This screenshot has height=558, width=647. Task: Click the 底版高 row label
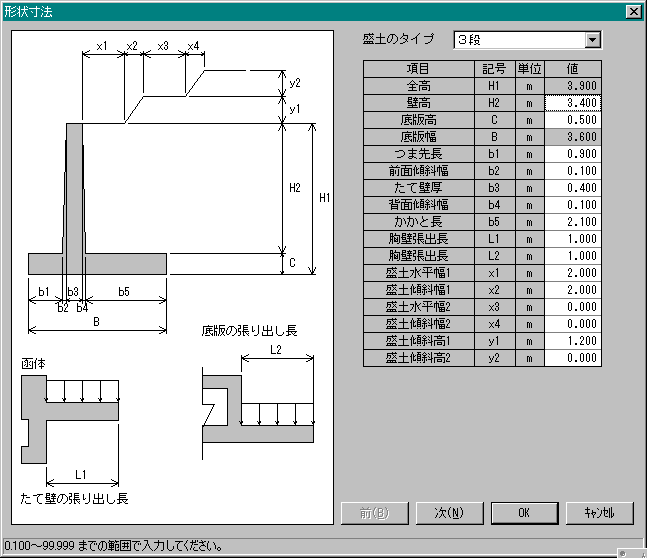tap(419, 120)
